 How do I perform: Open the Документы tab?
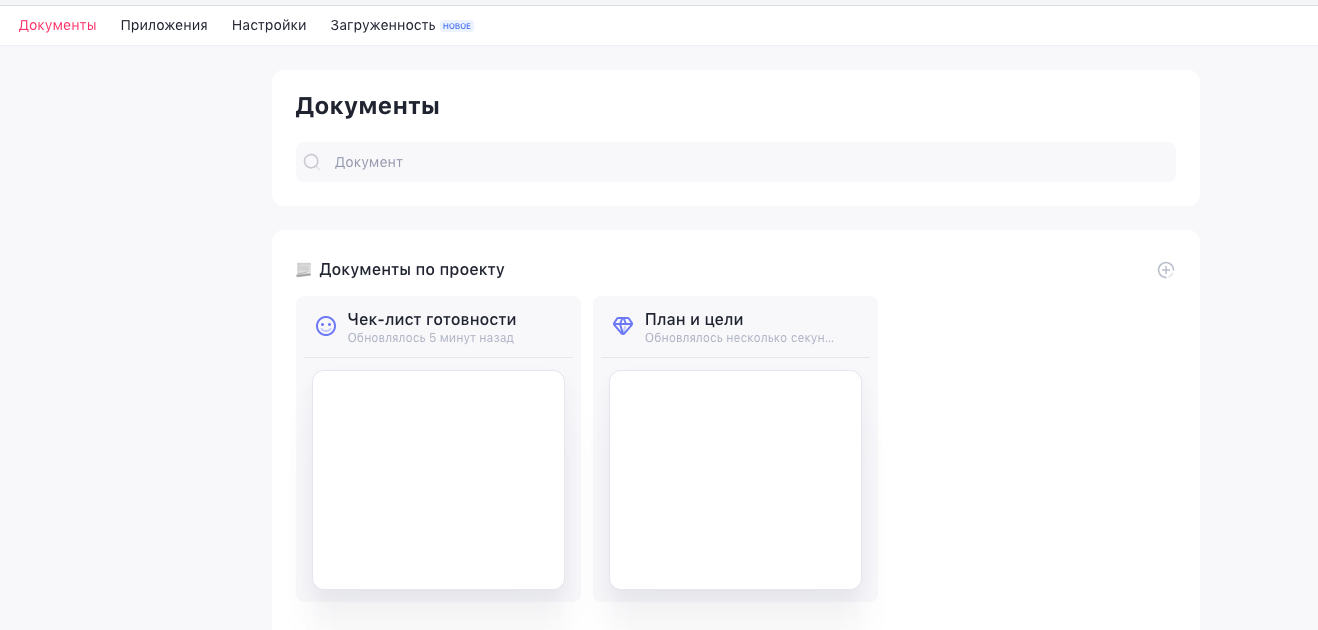(x=57, y=25)
